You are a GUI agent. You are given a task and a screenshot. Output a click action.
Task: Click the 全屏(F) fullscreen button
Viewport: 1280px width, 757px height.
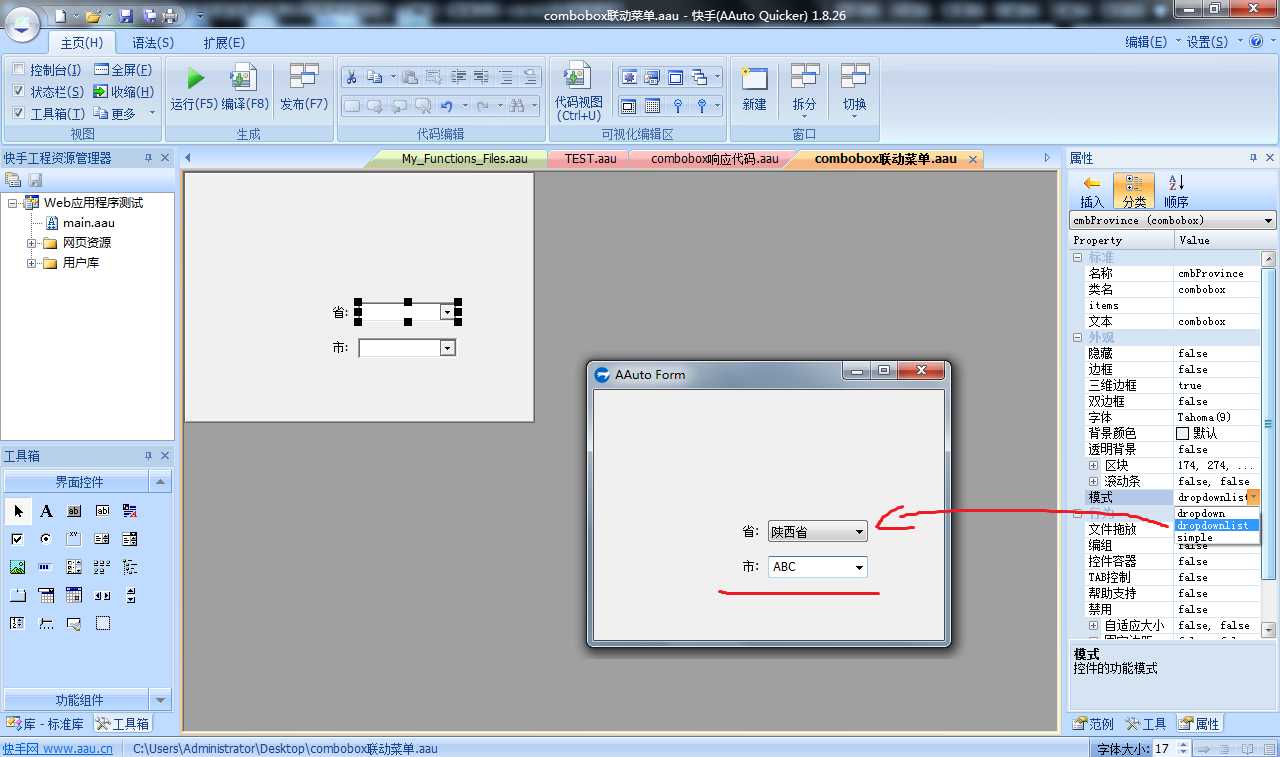[123, 70]
